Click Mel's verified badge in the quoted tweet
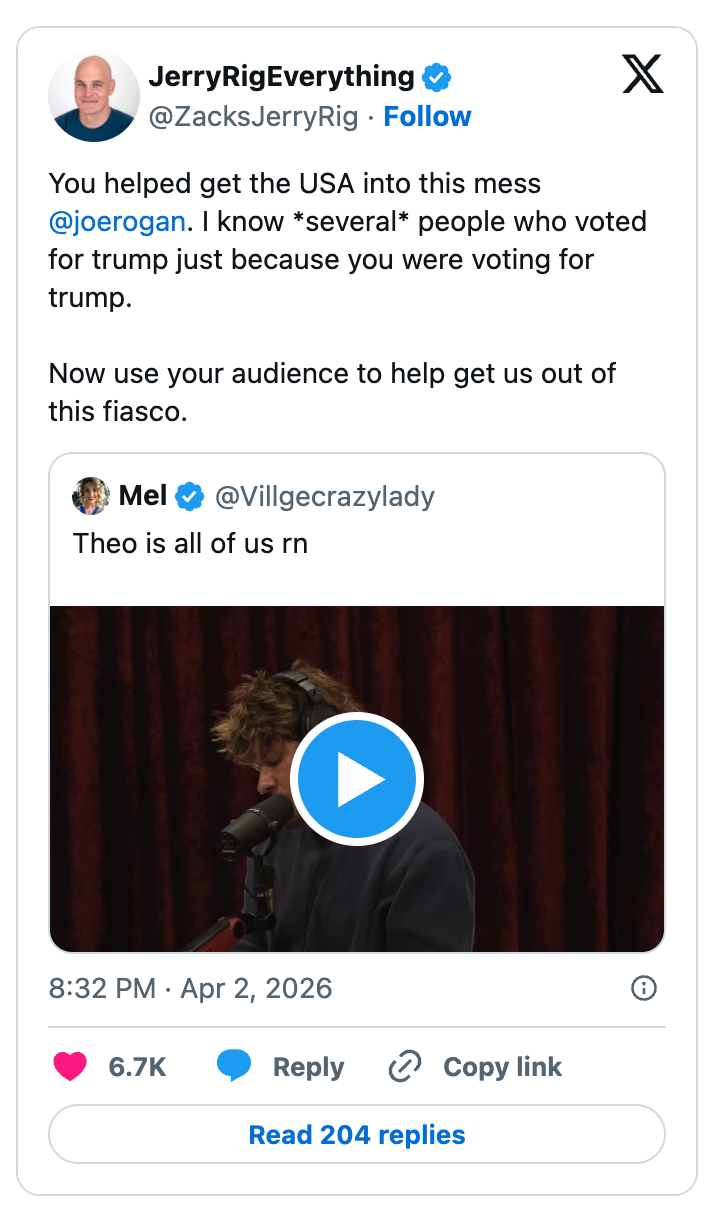This screenshot has height=1212, width=724. click(x=188, y=494)
